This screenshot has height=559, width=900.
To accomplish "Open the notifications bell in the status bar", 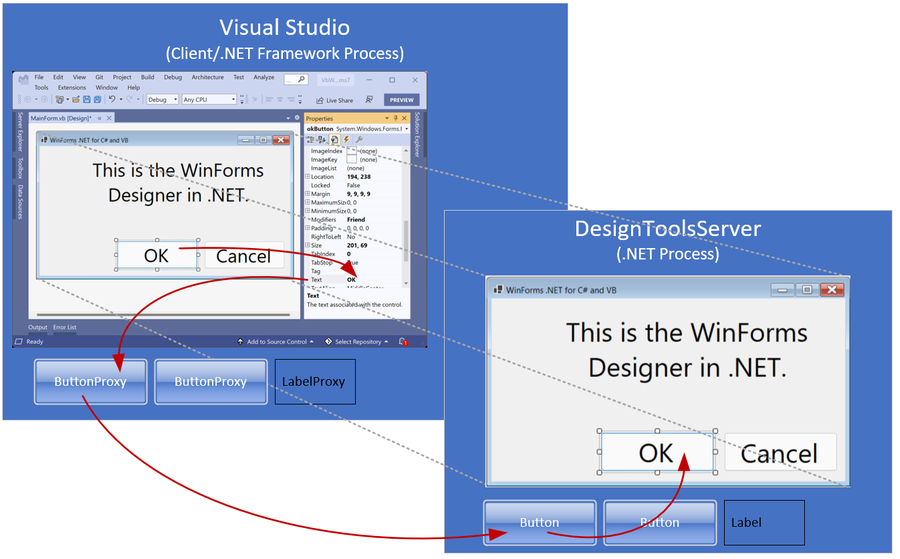I will pyautogui.click(x=403, y=341).
